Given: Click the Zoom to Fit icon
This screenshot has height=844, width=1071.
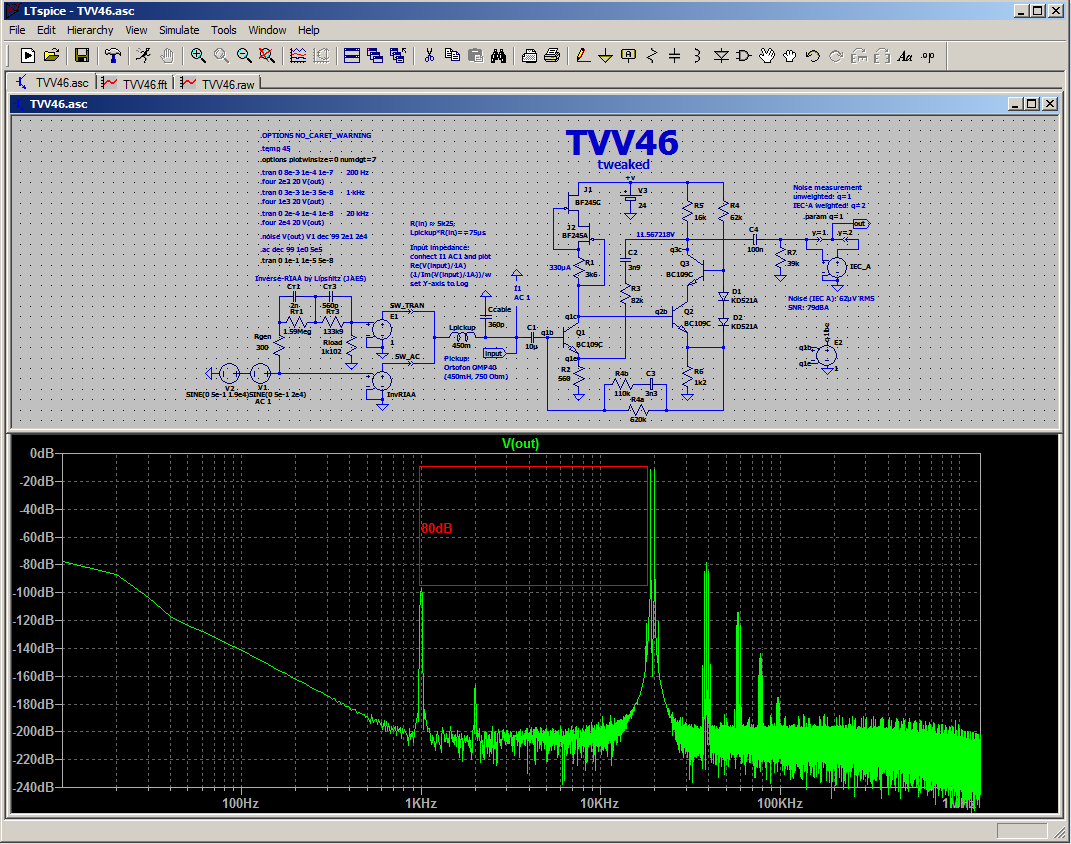Looking at the screenshot, I should point(266,55).
